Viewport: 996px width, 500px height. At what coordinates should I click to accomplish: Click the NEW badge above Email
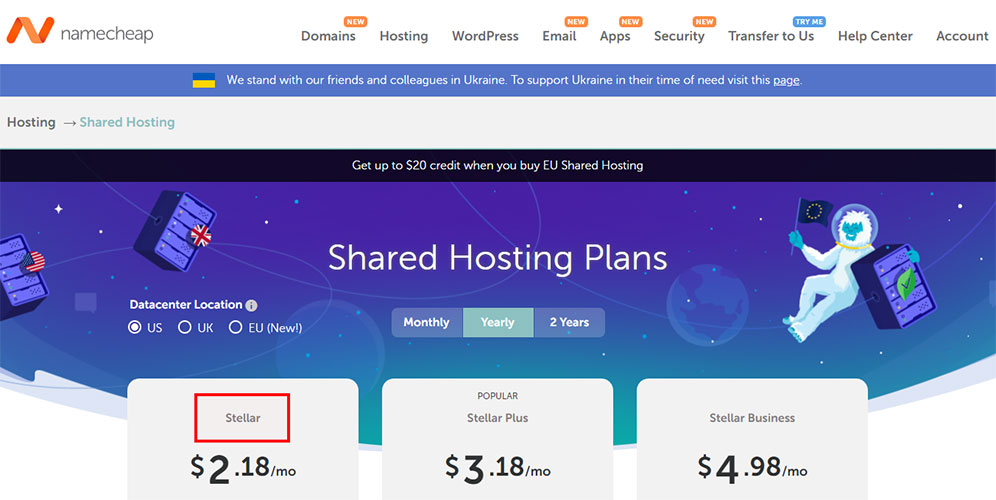[576, 22]
